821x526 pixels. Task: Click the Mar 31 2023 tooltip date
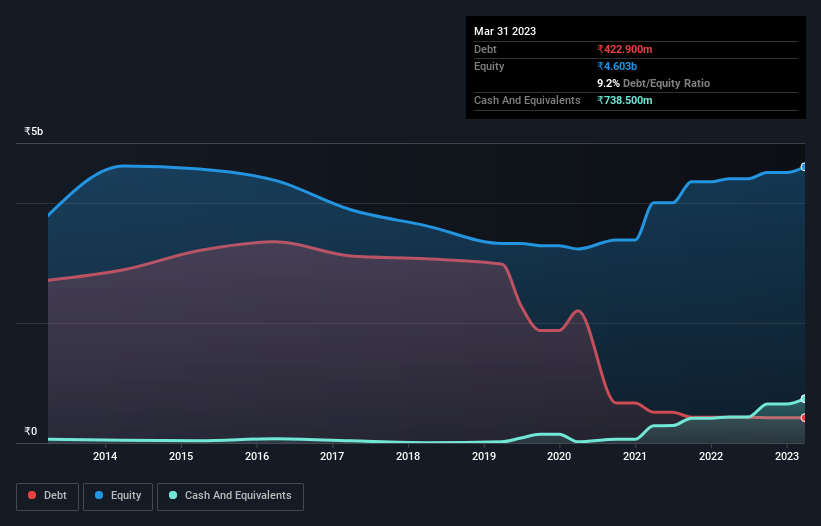(505, 31)
